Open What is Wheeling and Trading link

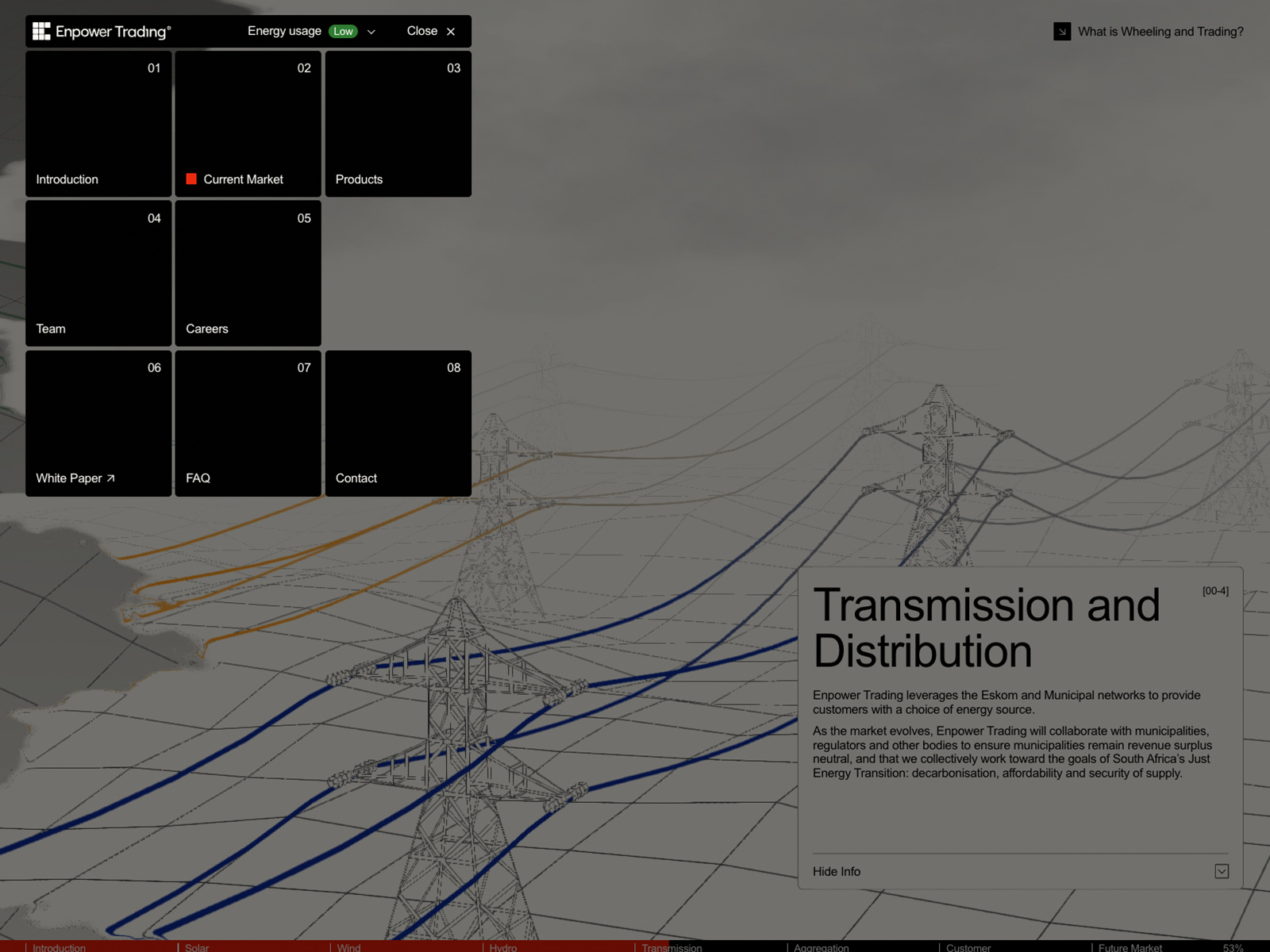pyautogui.click(x=1160, y=32)
